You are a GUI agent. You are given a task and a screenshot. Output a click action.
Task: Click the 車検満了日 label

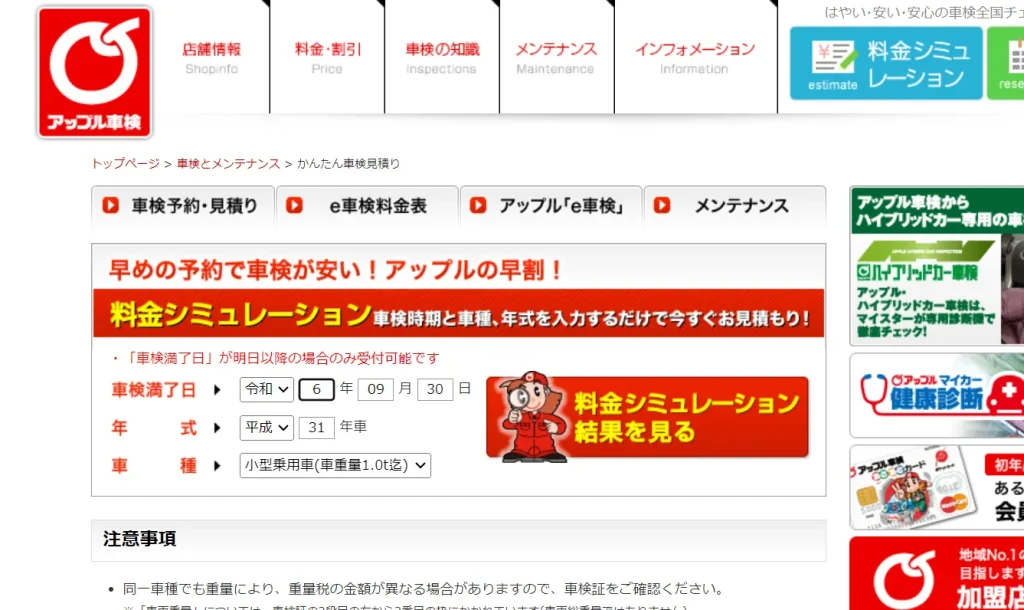(x=153, y=390)
